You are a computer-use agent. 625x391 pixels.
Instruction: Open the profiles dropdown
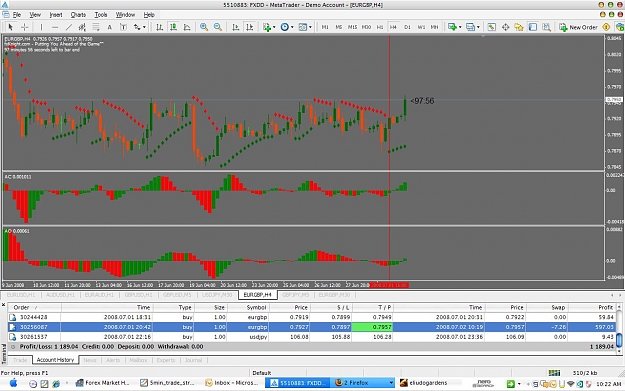pyautogui.click(x=473, y=27)
